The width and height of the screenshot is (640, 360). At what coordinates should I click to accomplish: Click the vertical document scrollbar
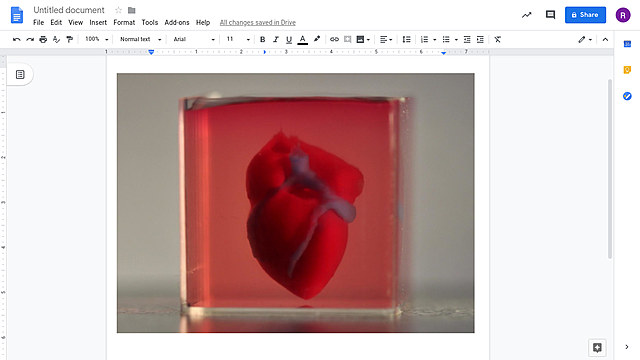(x=610, y=169)
